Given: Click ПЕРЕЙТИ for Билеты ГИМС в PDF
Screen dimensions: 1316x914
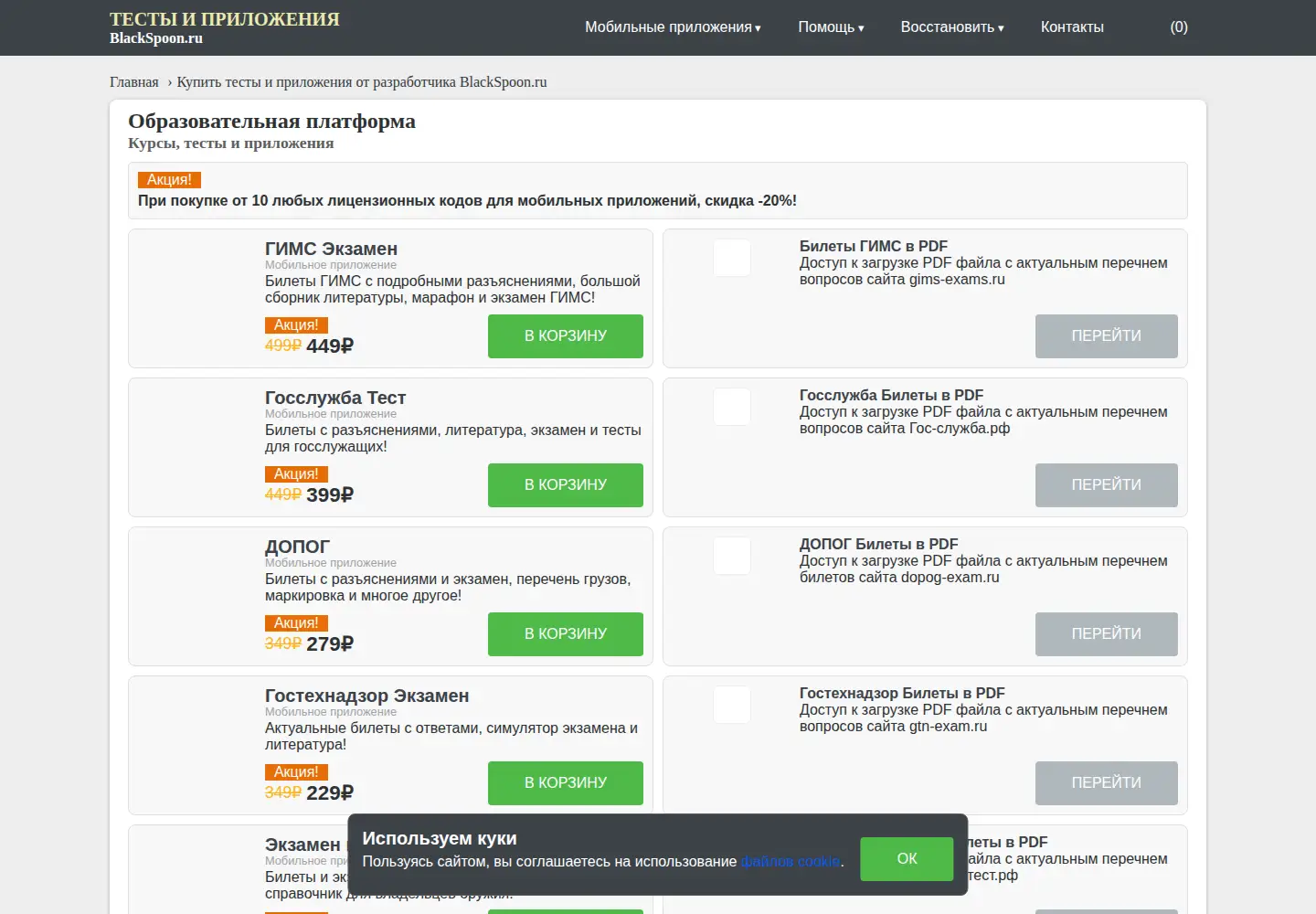Looking at the screenshot, I should click(1107, 336).
